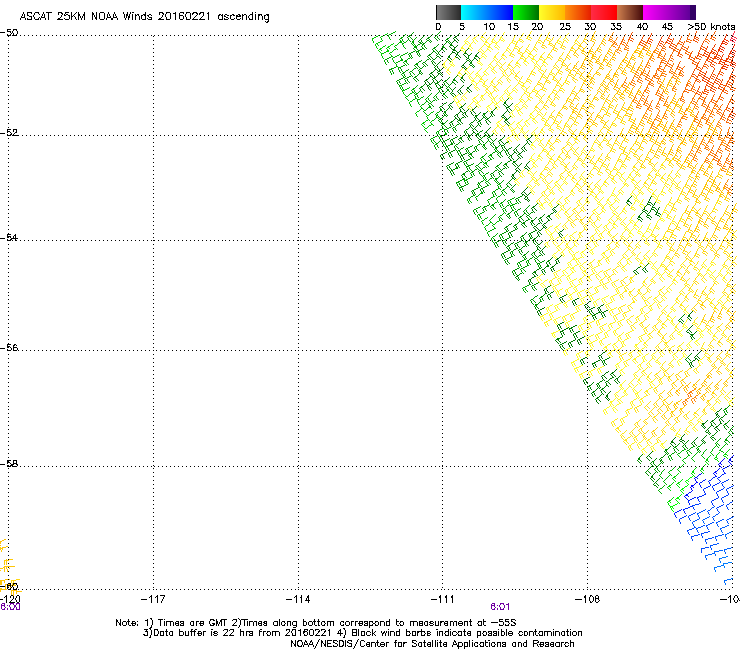Choose the red 30-35 knots legend swatch
The image size is (740, 650).
click(604, 12)
